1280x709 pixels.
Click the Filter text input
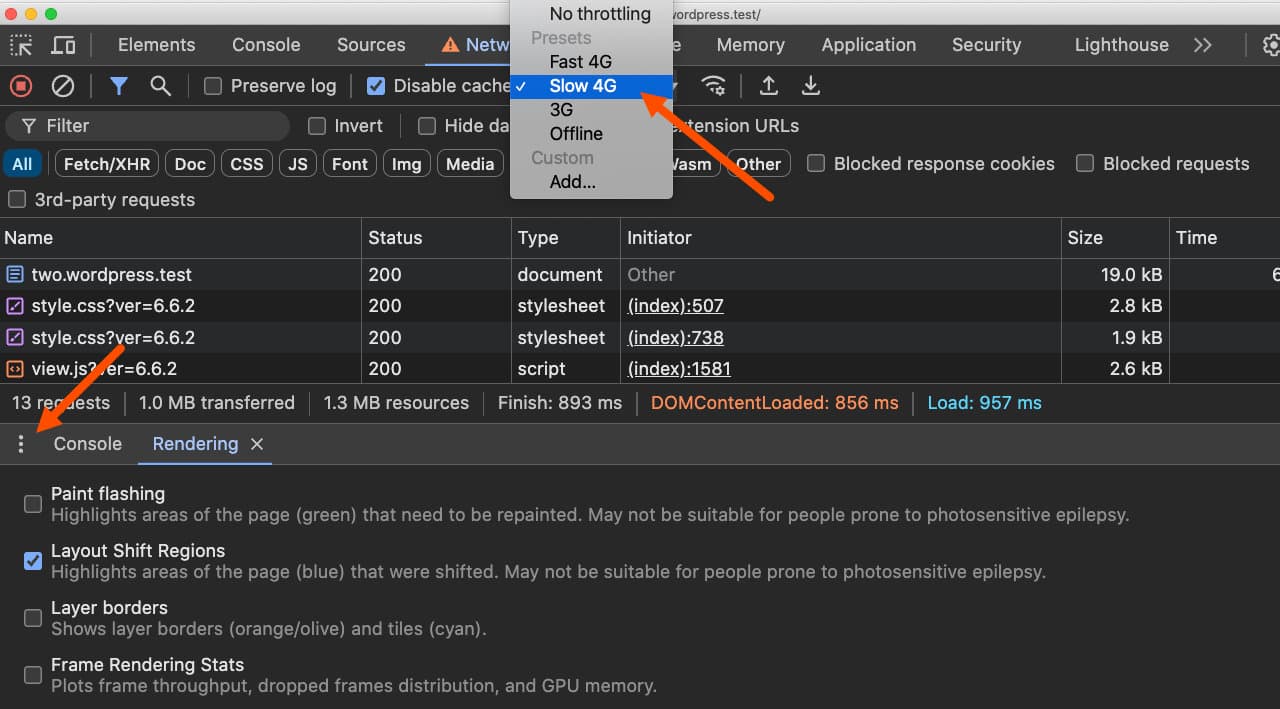[x=147, y=126]
